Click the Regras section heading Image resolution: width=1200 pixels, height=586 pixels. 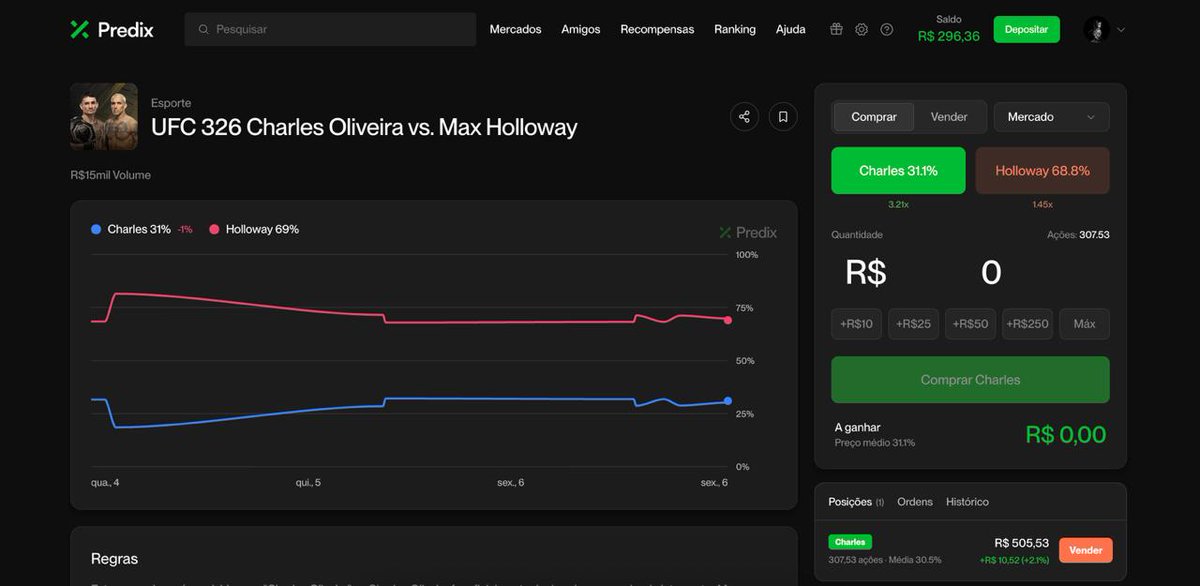(115, 559)
